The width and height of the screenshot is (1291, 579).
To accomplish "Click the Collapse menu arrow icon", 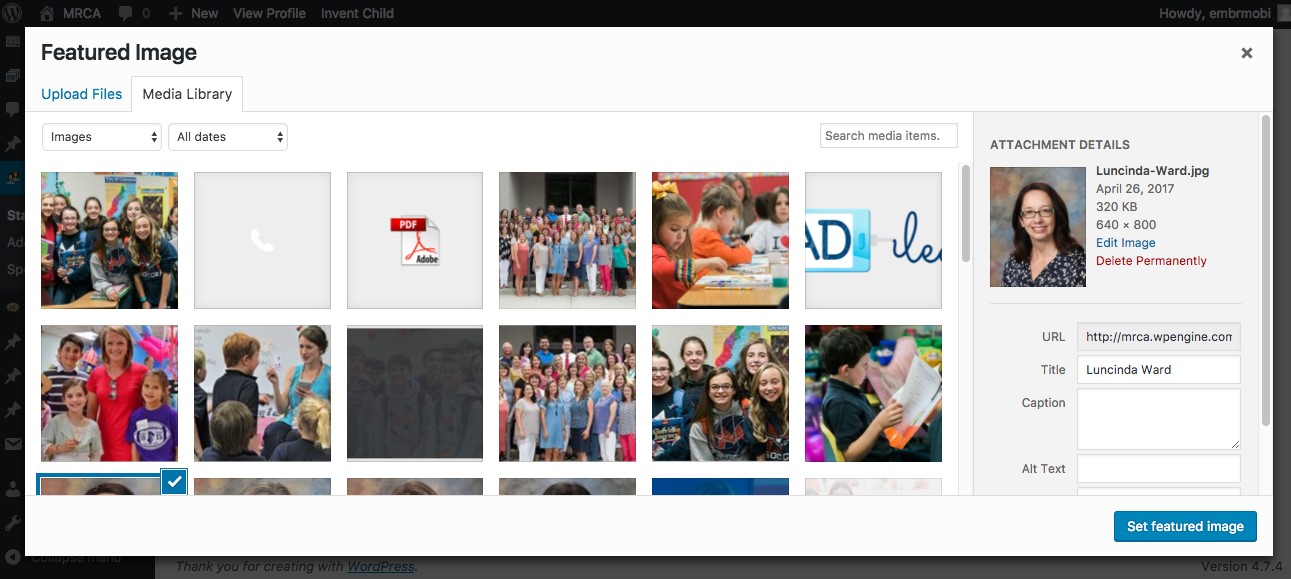I will [13, 557].
